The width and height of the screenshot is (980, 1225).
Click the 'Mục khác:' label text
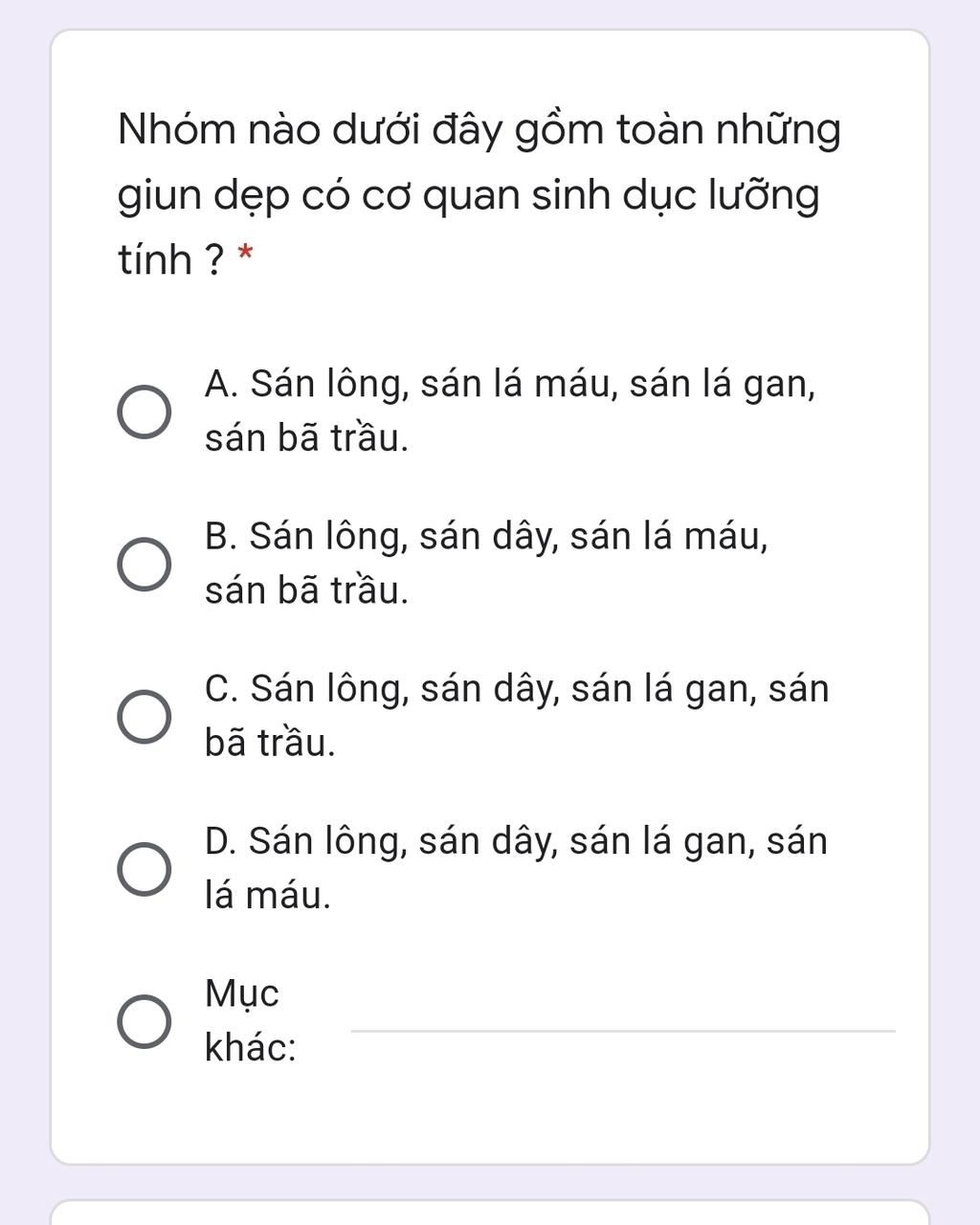tap(251, 1021)
